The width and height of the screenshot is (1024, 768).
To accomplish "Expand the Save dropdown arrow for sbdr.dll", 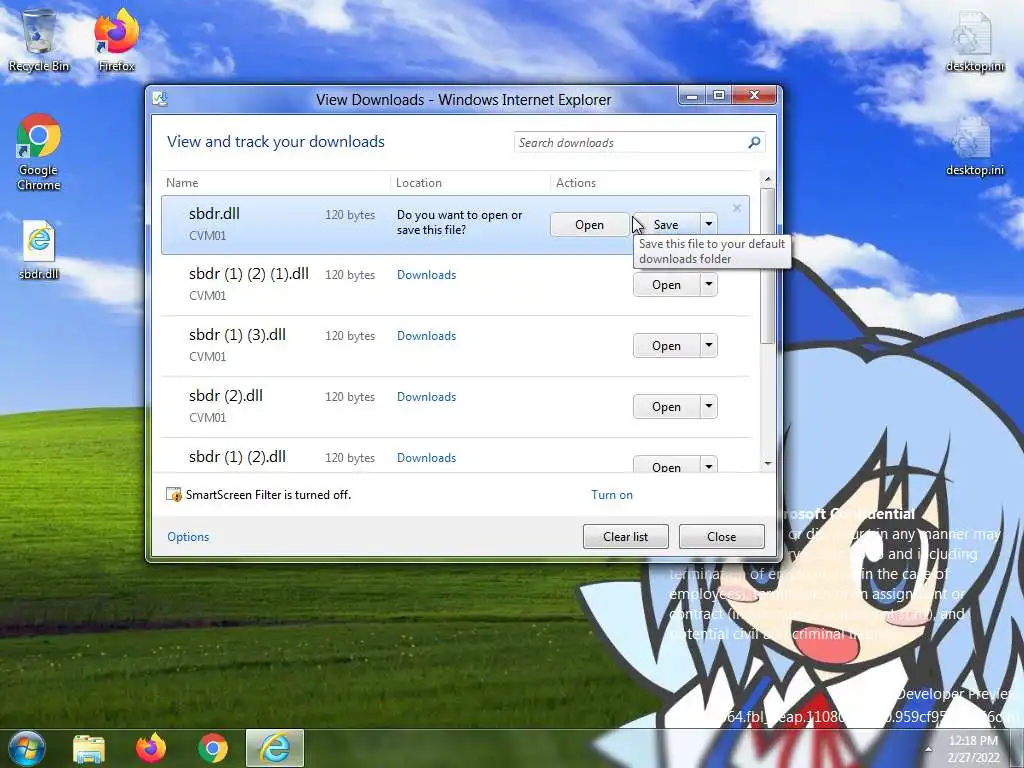I will click(709, 224).
